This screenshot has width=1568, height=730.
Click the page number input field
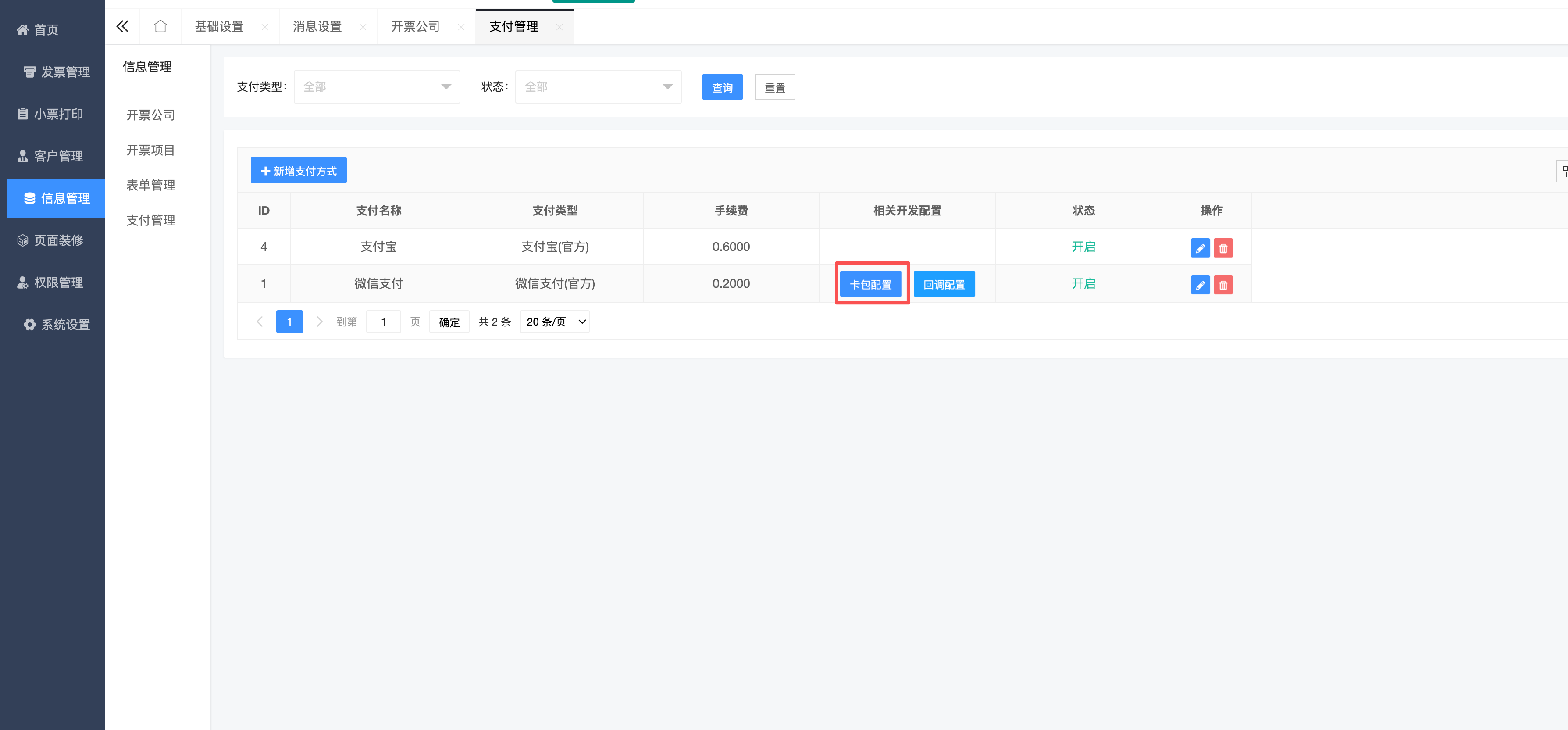pos(384,322)
